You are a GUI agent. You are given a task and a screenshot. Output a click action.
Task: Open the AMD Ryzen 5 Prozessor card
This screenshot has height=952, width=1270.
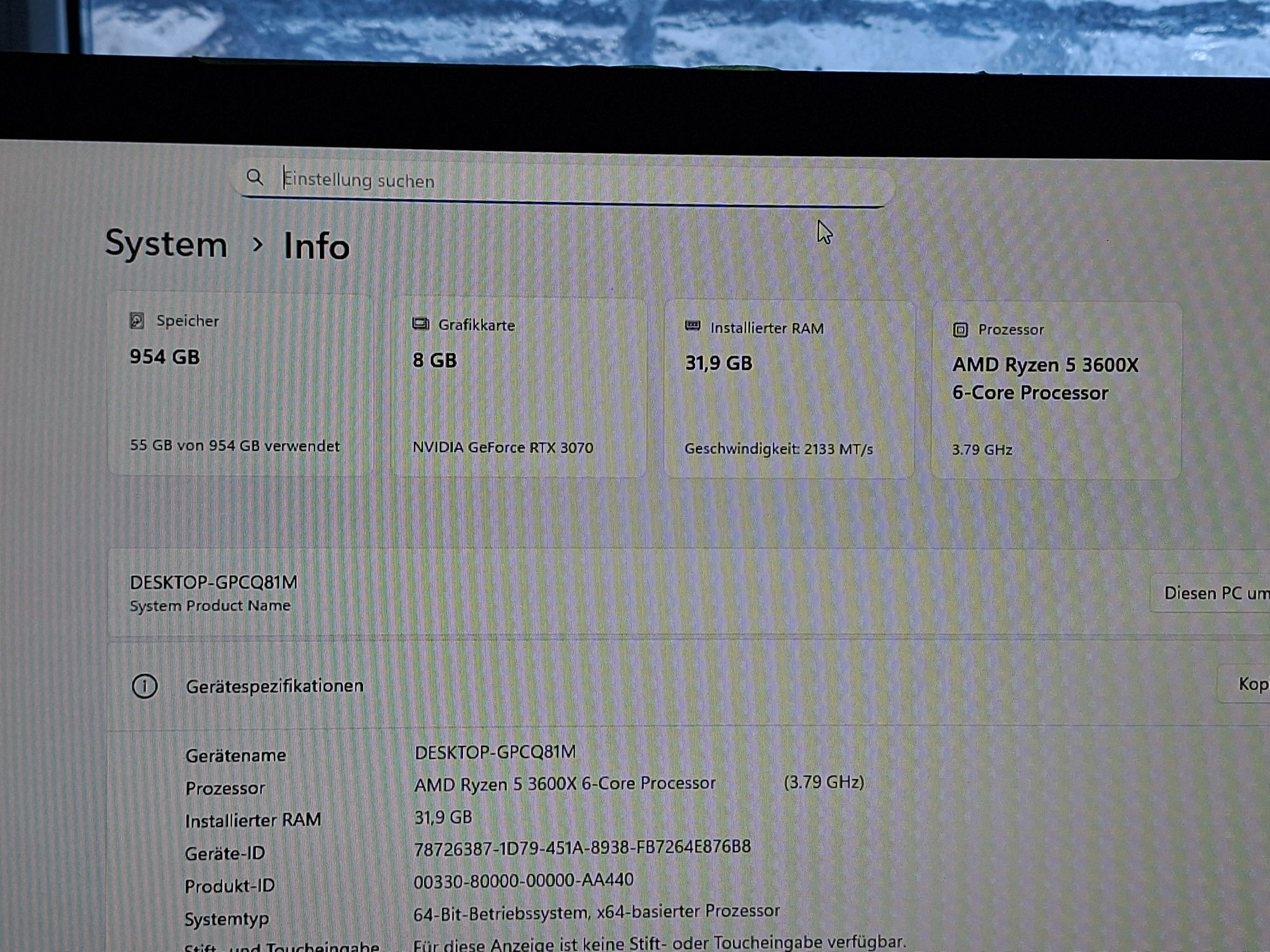(1055, 391)
